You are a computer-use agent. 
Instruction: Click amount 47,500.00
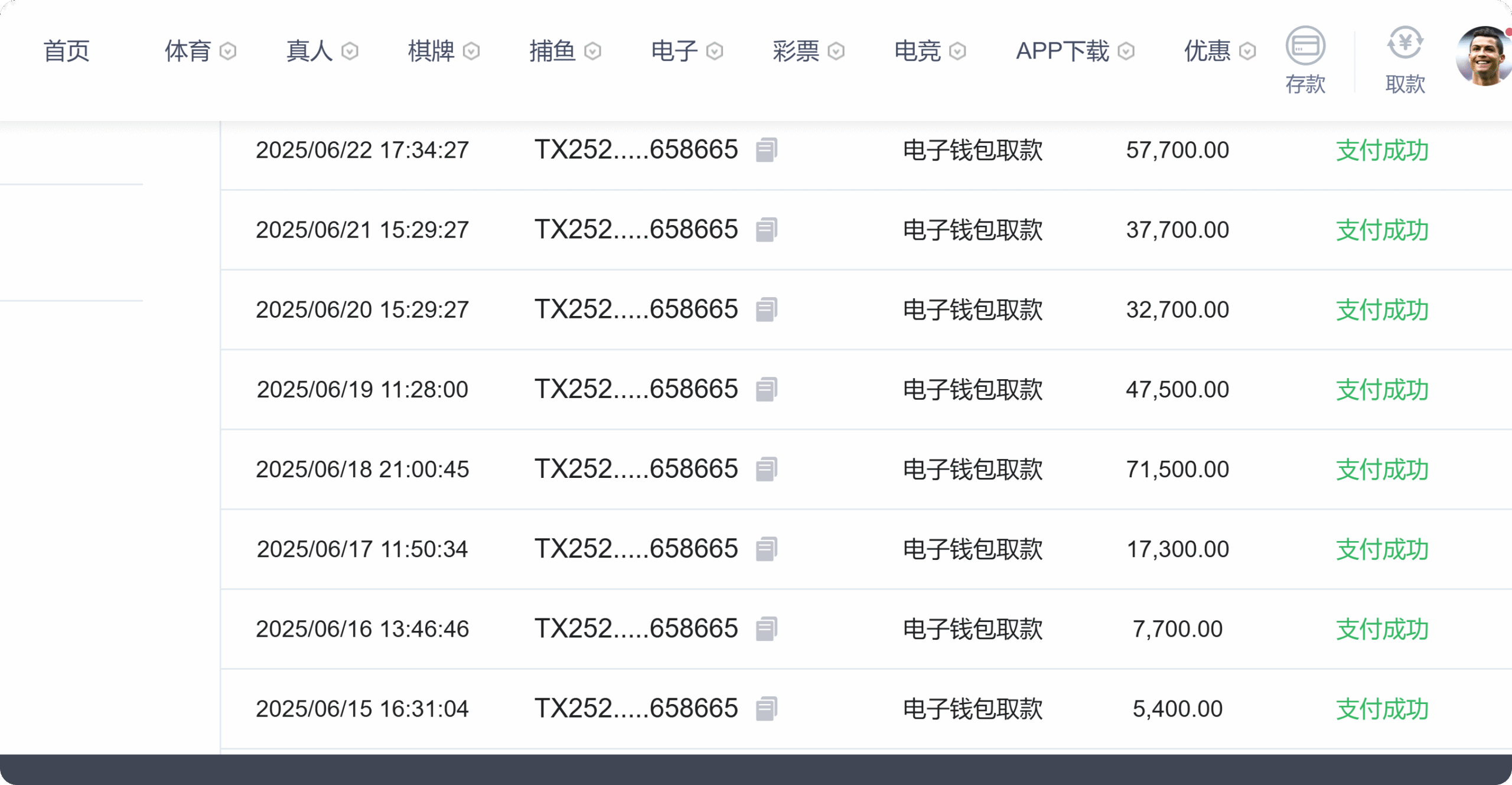pyautogui.click(x=1177, y=389)
